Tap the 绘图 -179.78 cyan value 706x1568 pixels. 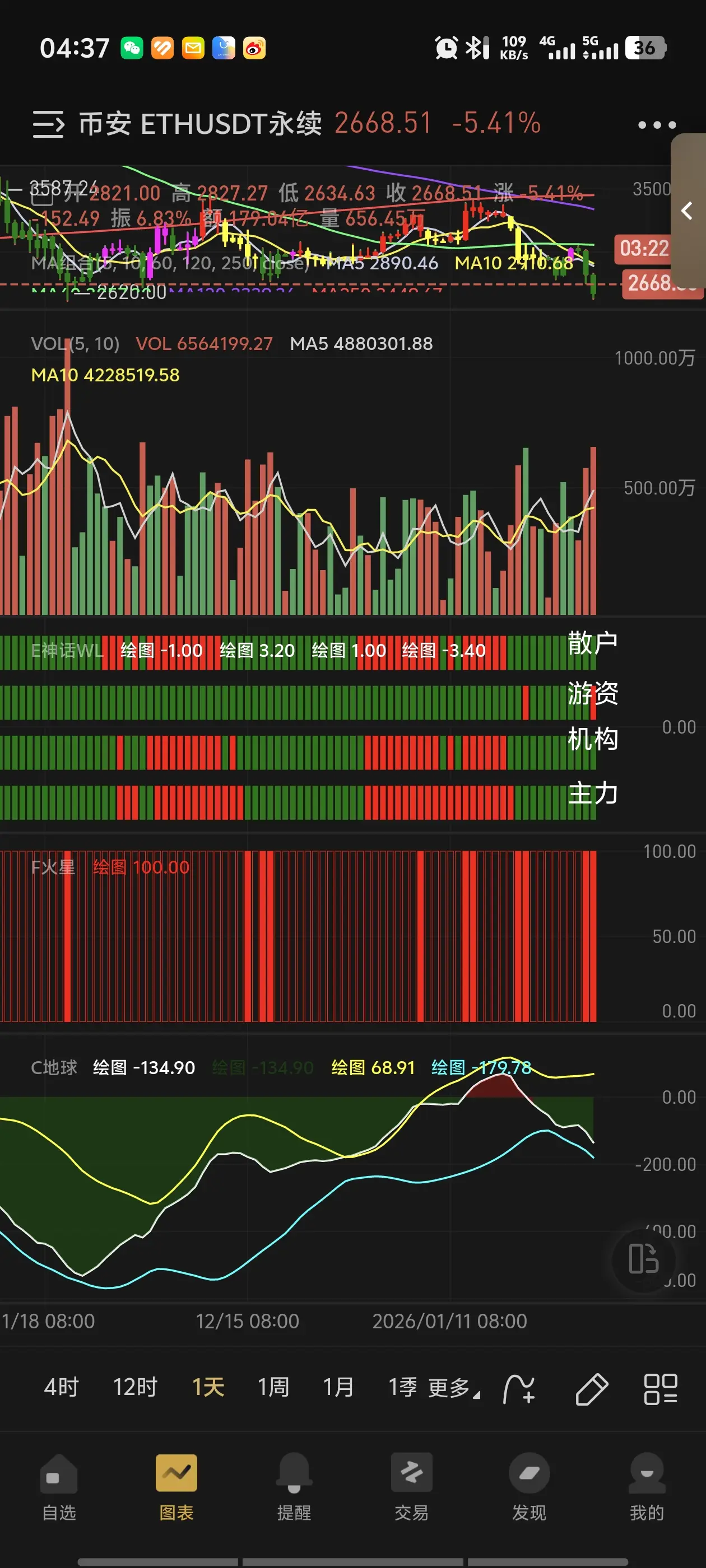481,1068
